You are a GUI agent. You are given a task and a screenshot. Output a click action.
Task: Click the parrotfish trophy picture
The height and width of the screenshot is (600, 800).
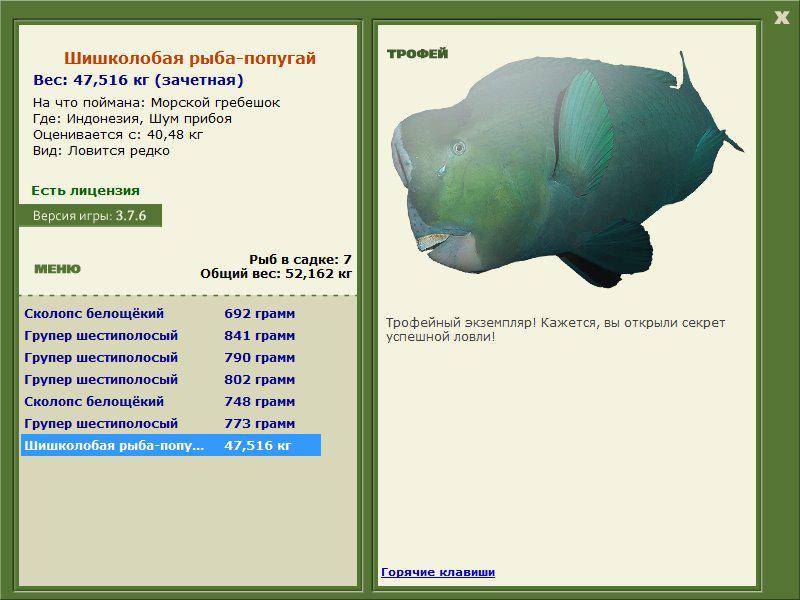566,171
